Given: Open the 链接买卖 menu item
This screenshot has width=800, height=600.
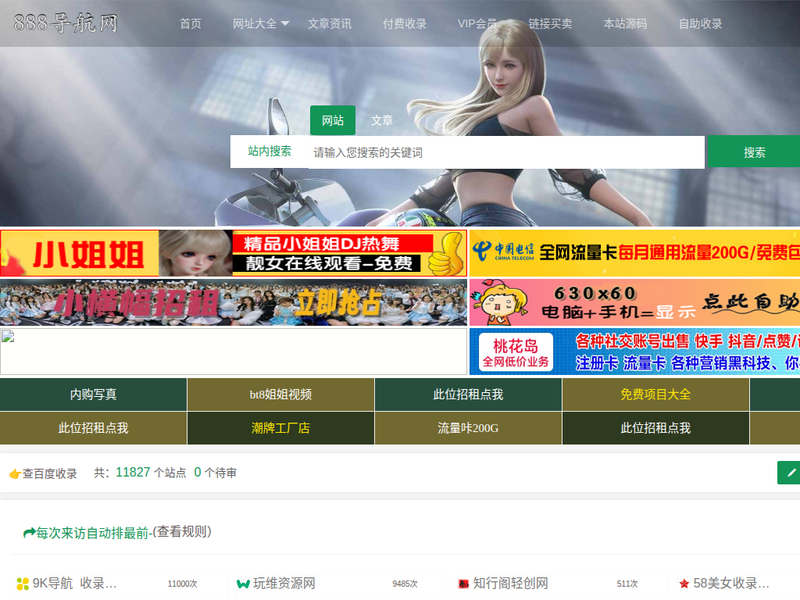Looking at the screenshot, I should (x=550, y=23).
